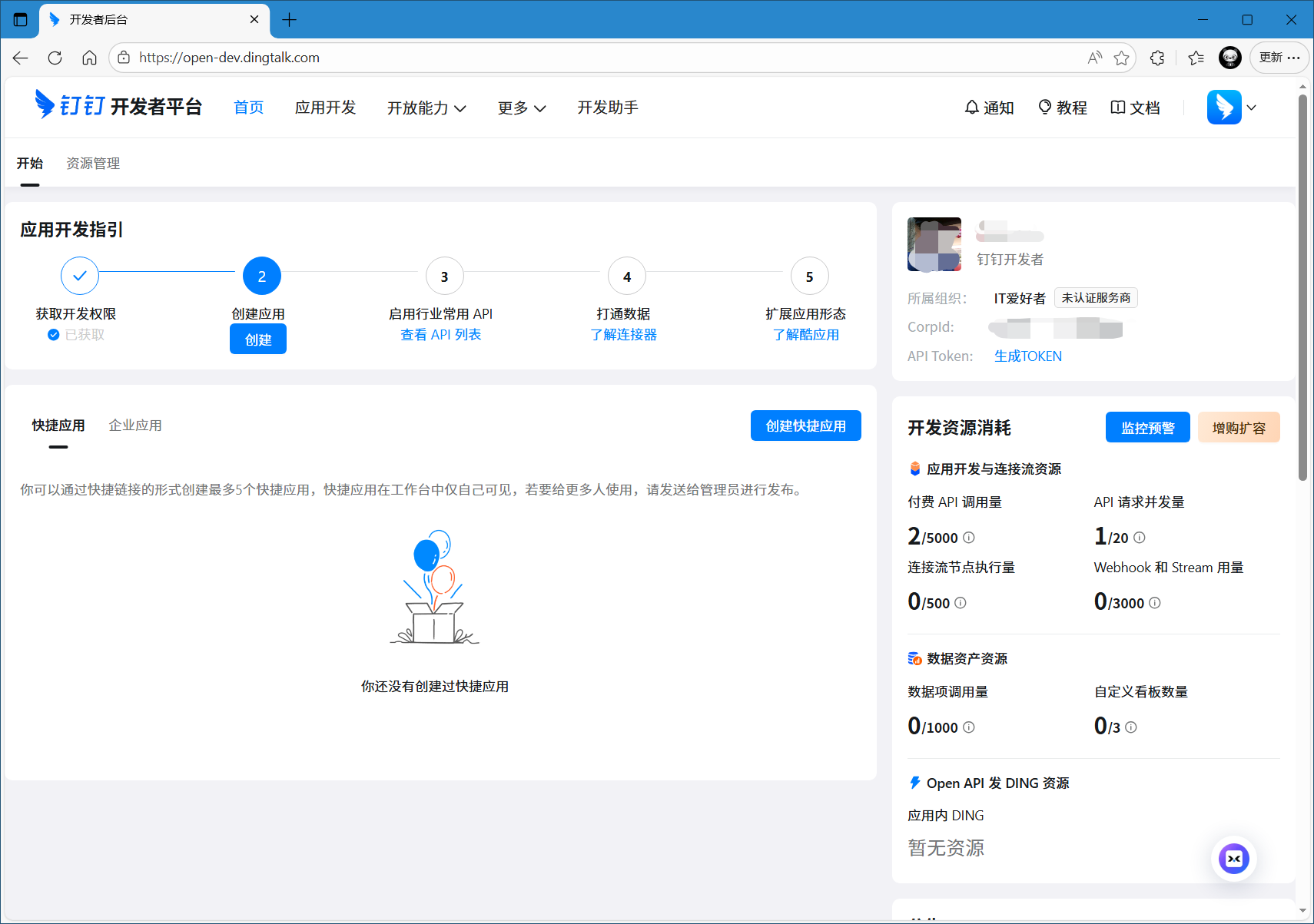Expand the 更多 dropdown menu
This screenshot has width=1314, height=924.
tap(522, 108)
